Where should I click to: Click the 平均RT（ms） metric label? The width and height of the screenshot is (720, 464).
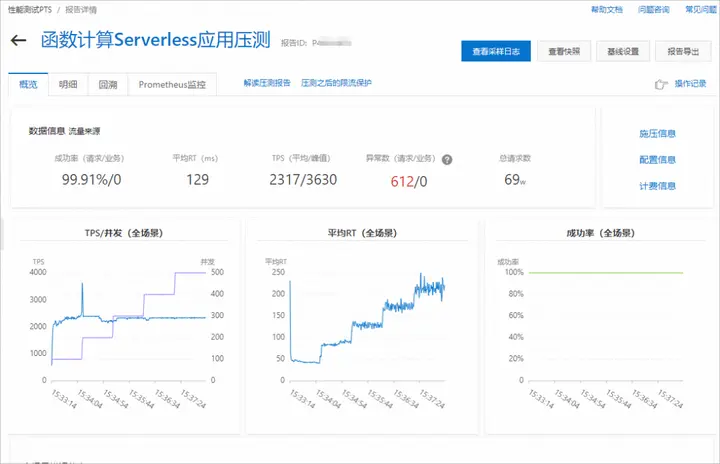(x=195, y=158)
